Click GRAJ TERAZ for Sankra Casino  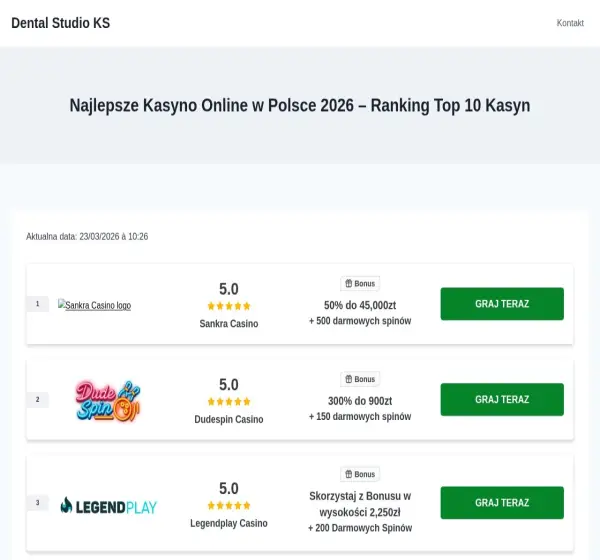(x=502, y=304)
